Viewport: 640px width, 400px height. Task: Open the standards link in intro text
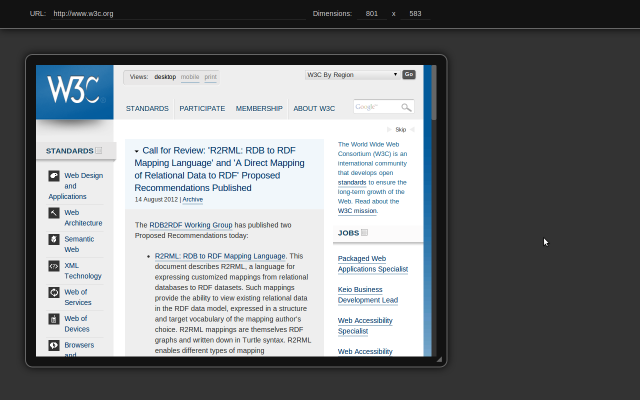[352, 182]
